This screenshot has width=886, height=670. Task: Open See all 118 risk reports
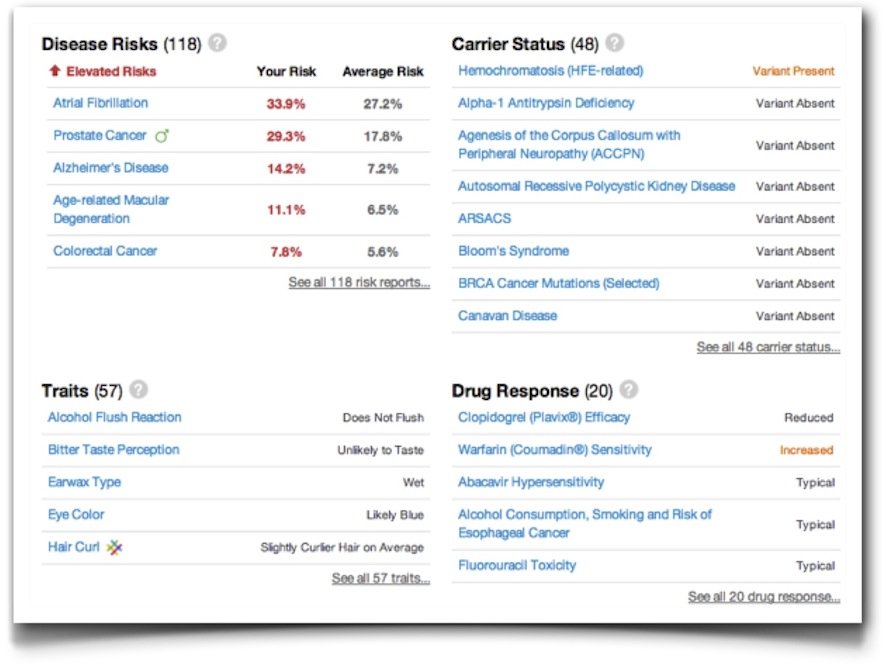pyautogui.click(x=359, y=283)
